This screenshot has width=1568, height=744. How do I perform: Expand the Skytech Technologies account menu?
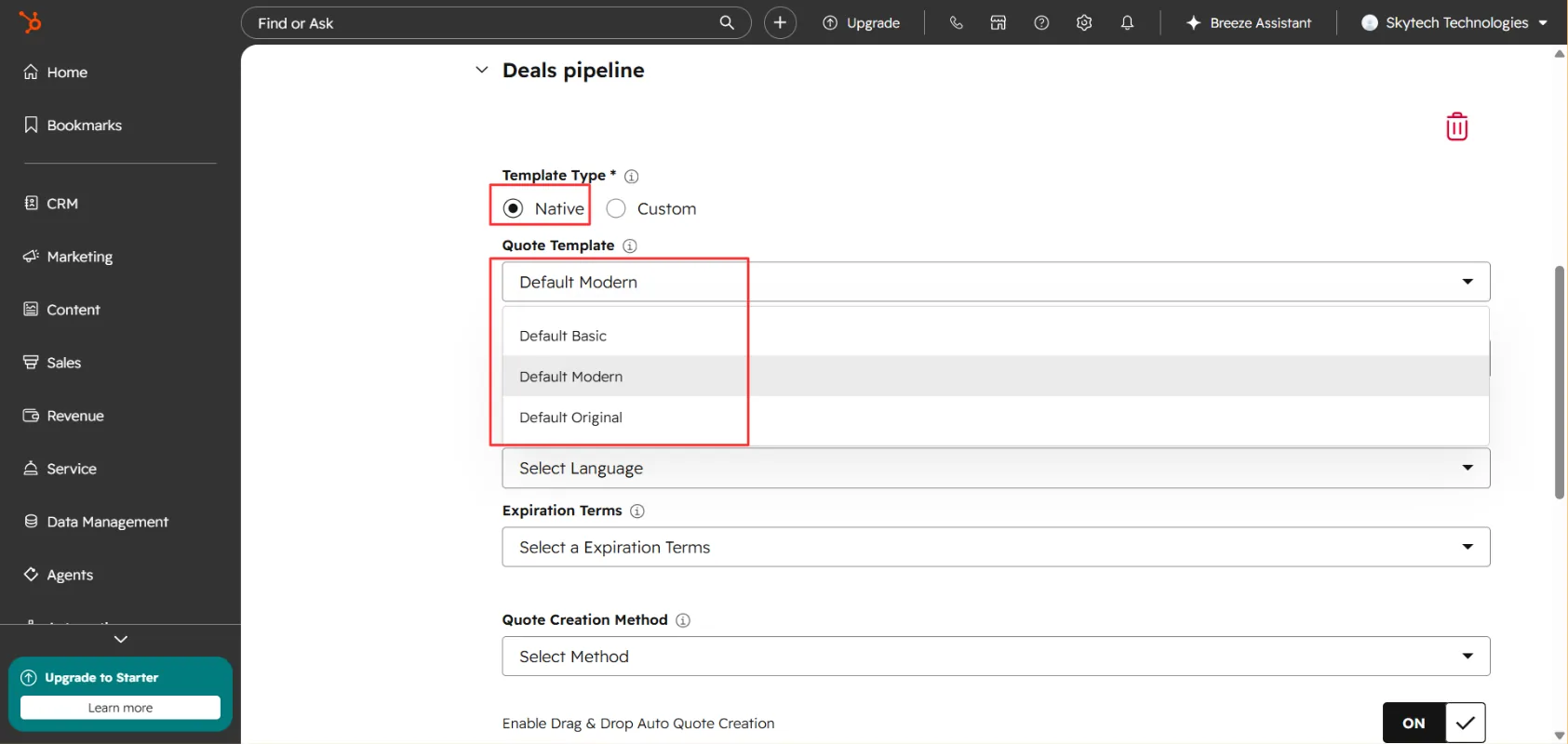pyautogui.click(x=1543, y=23)
